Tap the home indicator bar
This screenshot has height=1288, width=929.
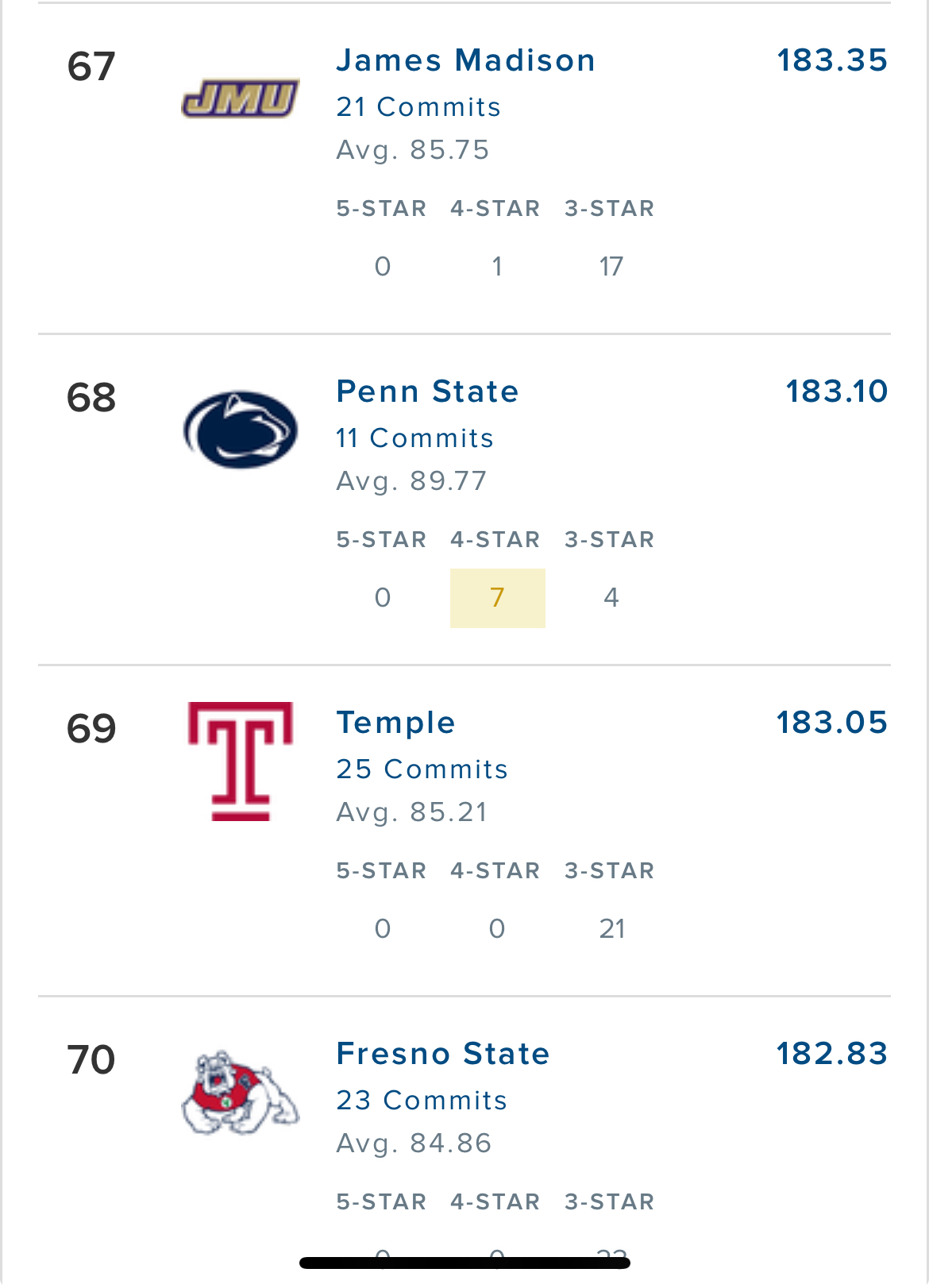464,1263
